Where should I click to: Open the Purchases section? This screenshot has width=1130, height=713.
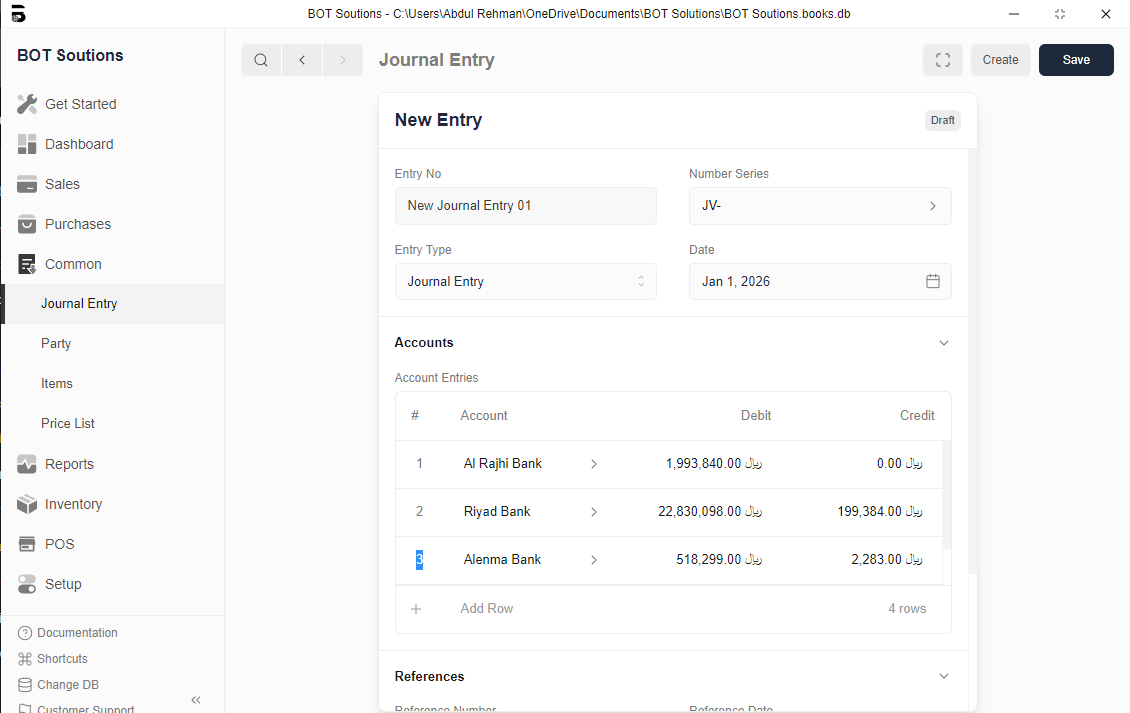tap(77, 224)
